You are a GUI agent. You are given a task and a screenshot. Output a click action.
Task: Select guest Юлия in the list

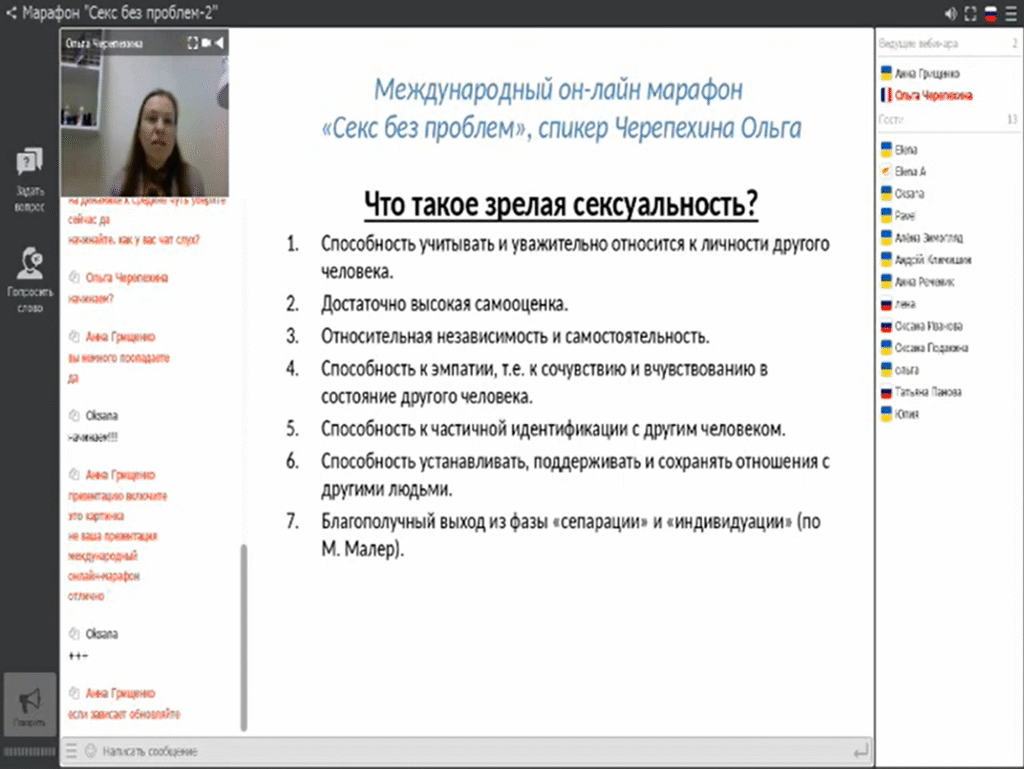[x=906, y=414]
